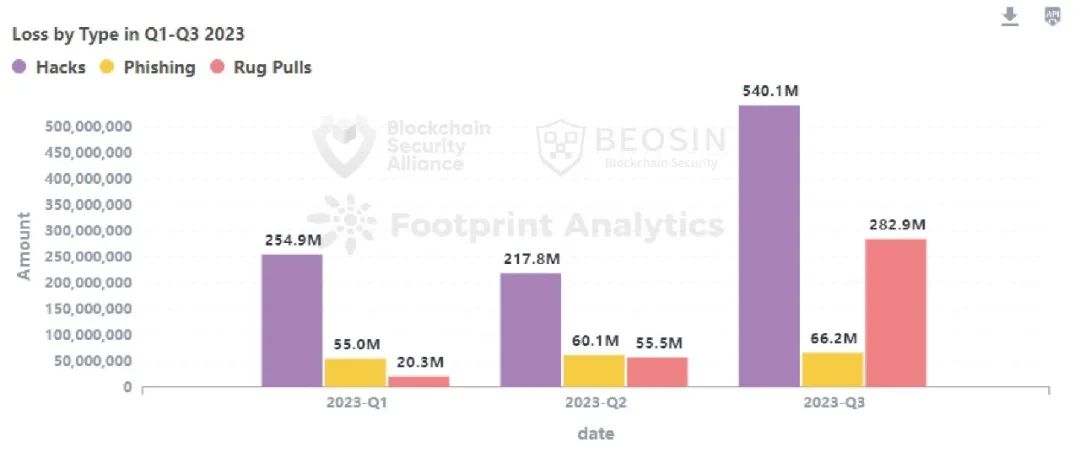Select the 2023-Q3 Rug Pulls bar (282.9M)

tap(894, 312)
